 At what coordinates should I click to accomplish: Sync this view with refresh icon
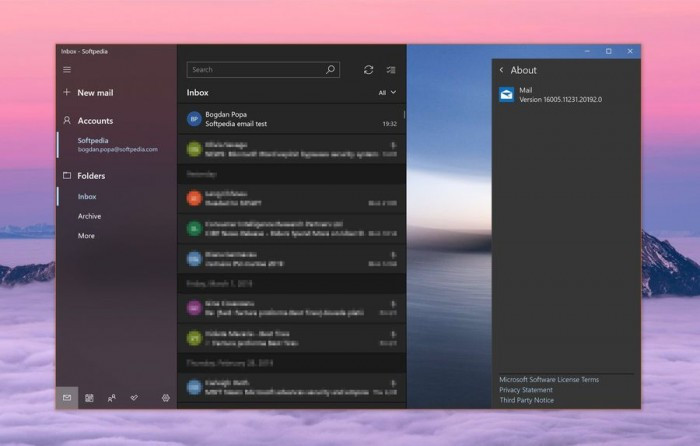(x=368, y=70)
